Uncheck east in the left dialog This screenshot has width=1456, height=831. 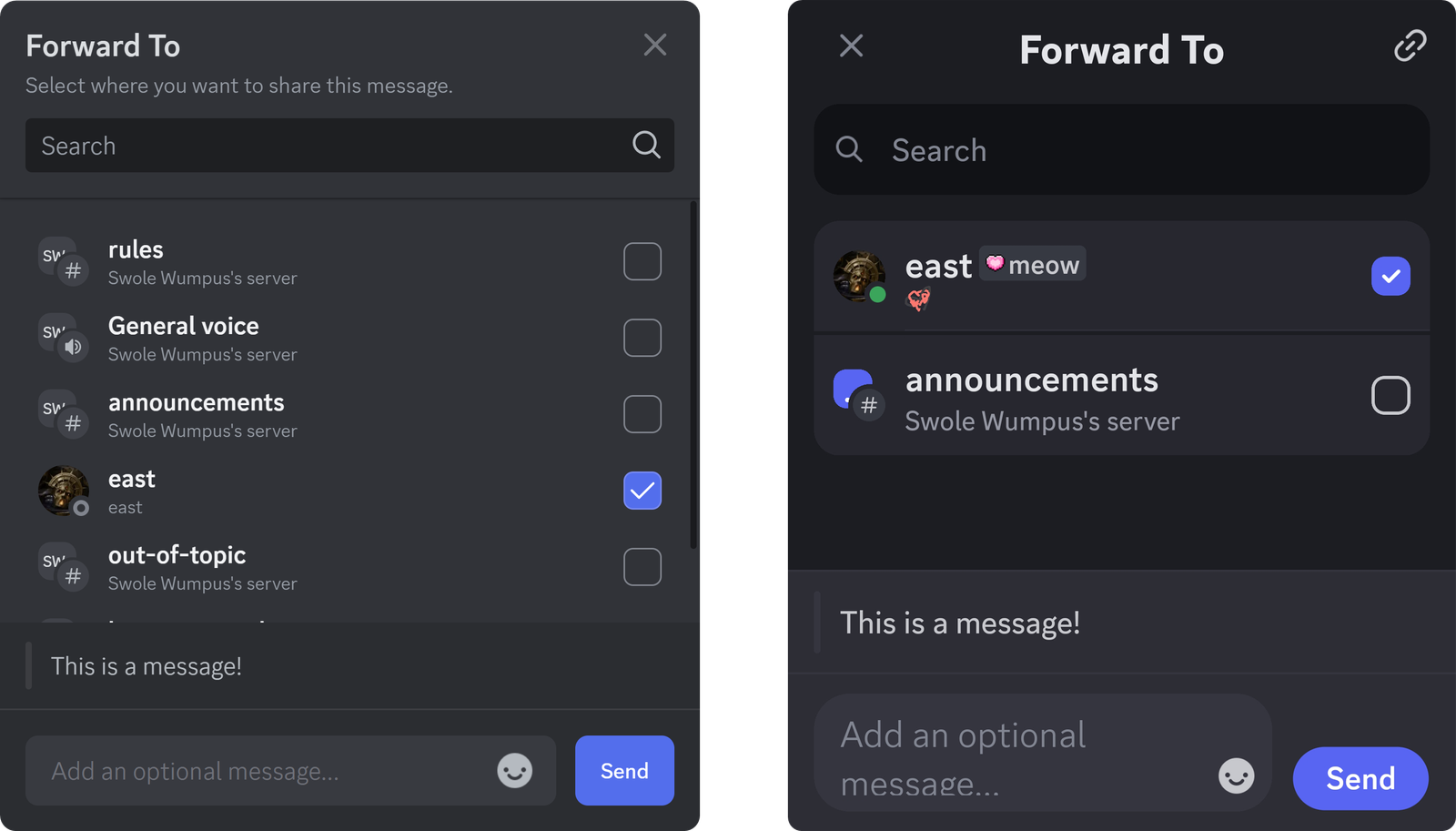(642, 491)
